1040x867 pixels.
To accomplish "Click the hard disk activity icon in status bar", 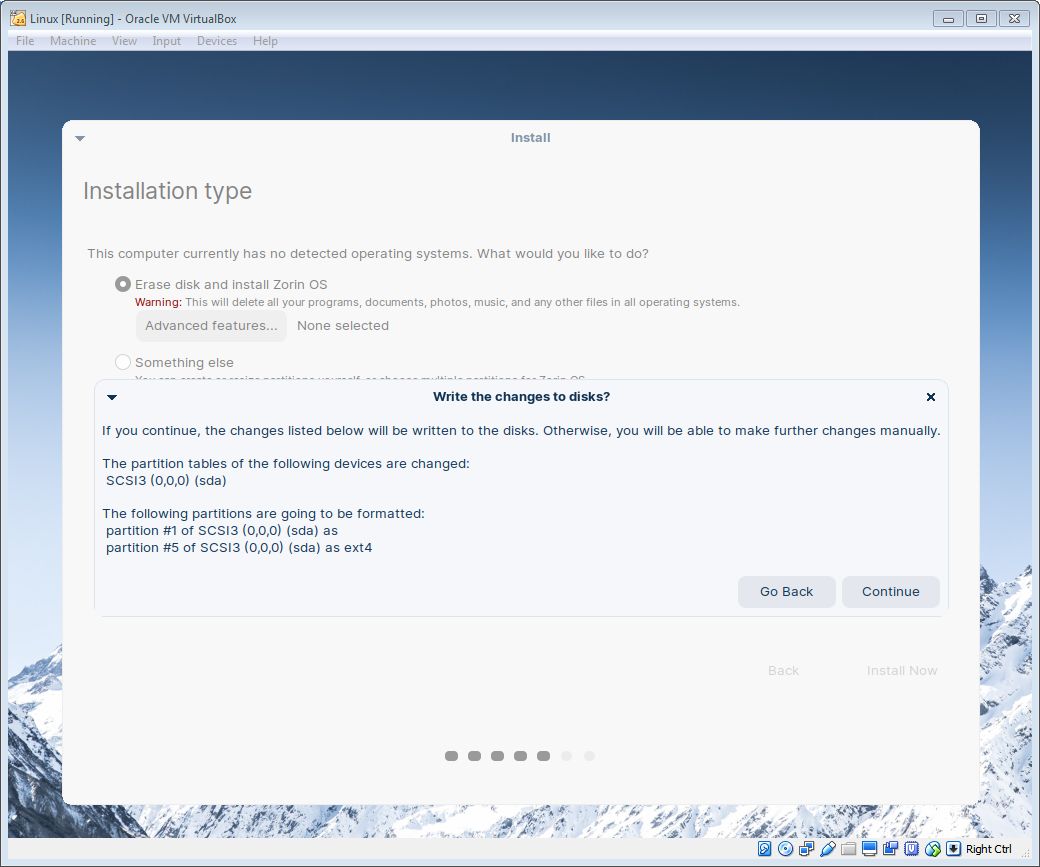I will coord(764,848).
